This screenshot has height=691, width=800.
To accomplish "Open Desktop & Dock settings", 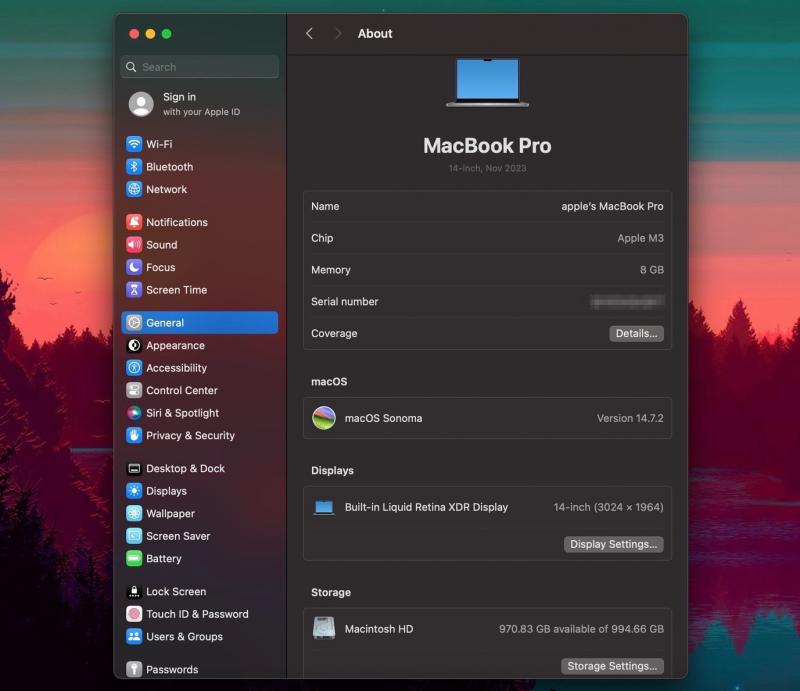I will pyautogui.click(x=200, y=468).
